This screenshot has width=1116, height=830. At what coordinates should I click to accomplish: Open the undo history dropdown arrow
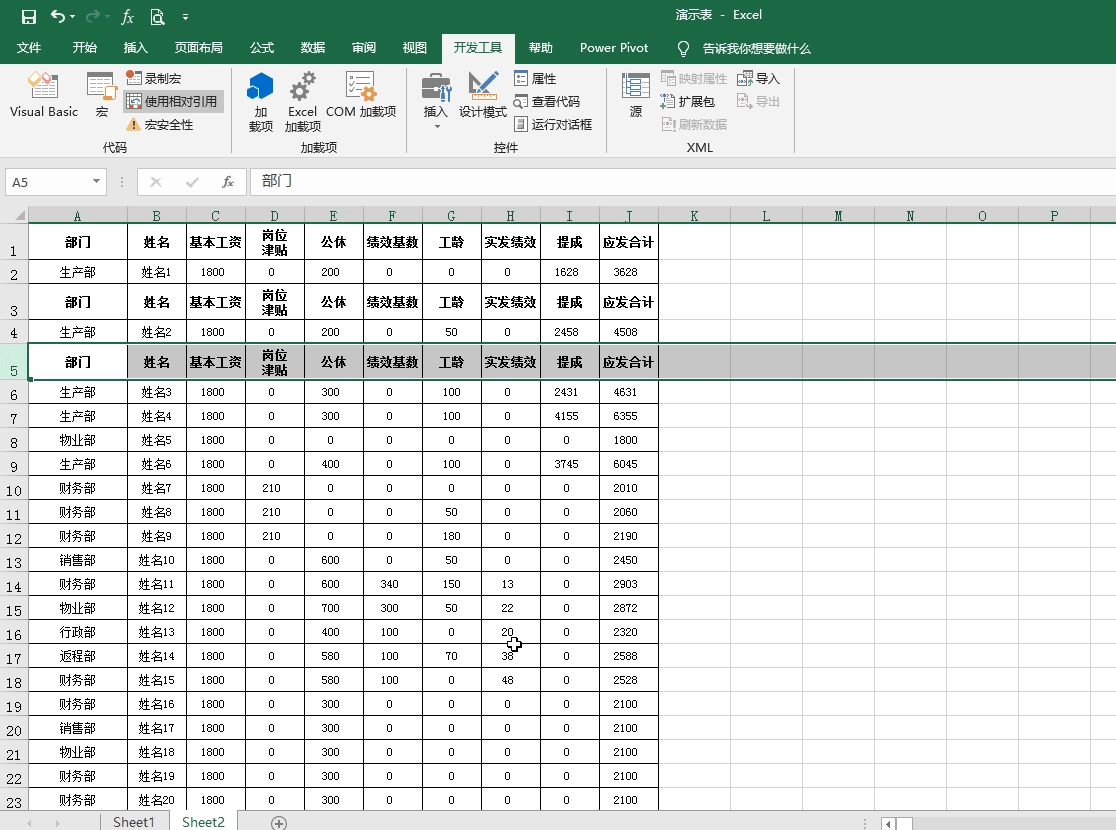click(x=73, y=16)
